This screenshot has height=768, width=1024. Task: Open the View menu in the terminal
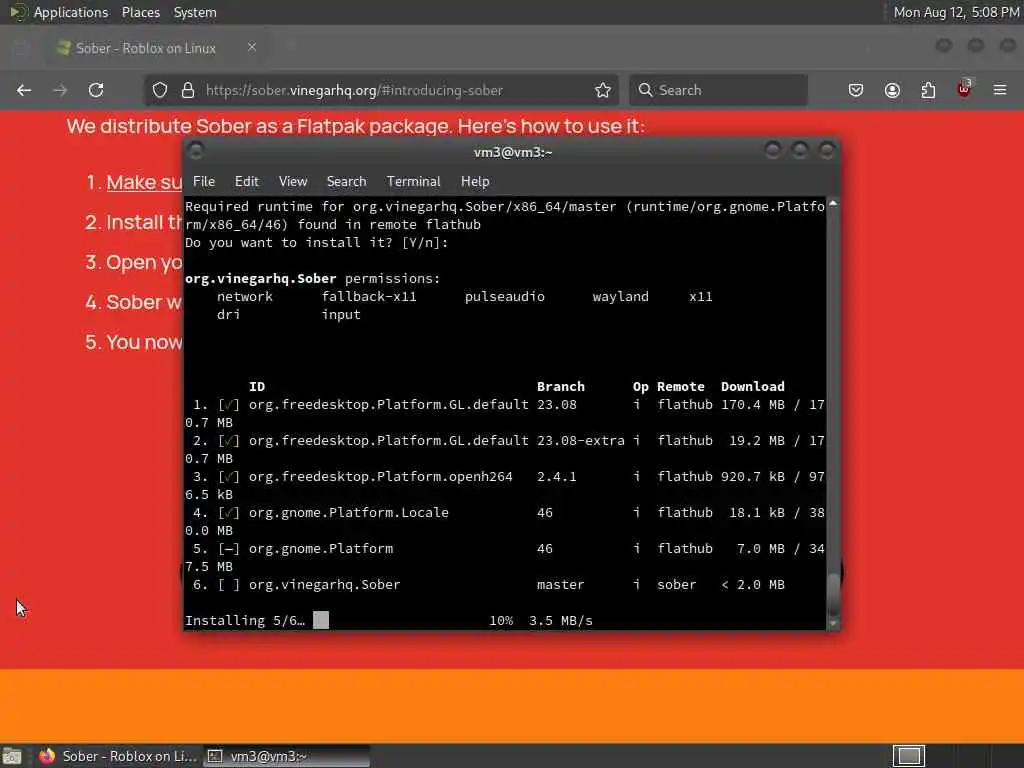[x=293, y=182]
